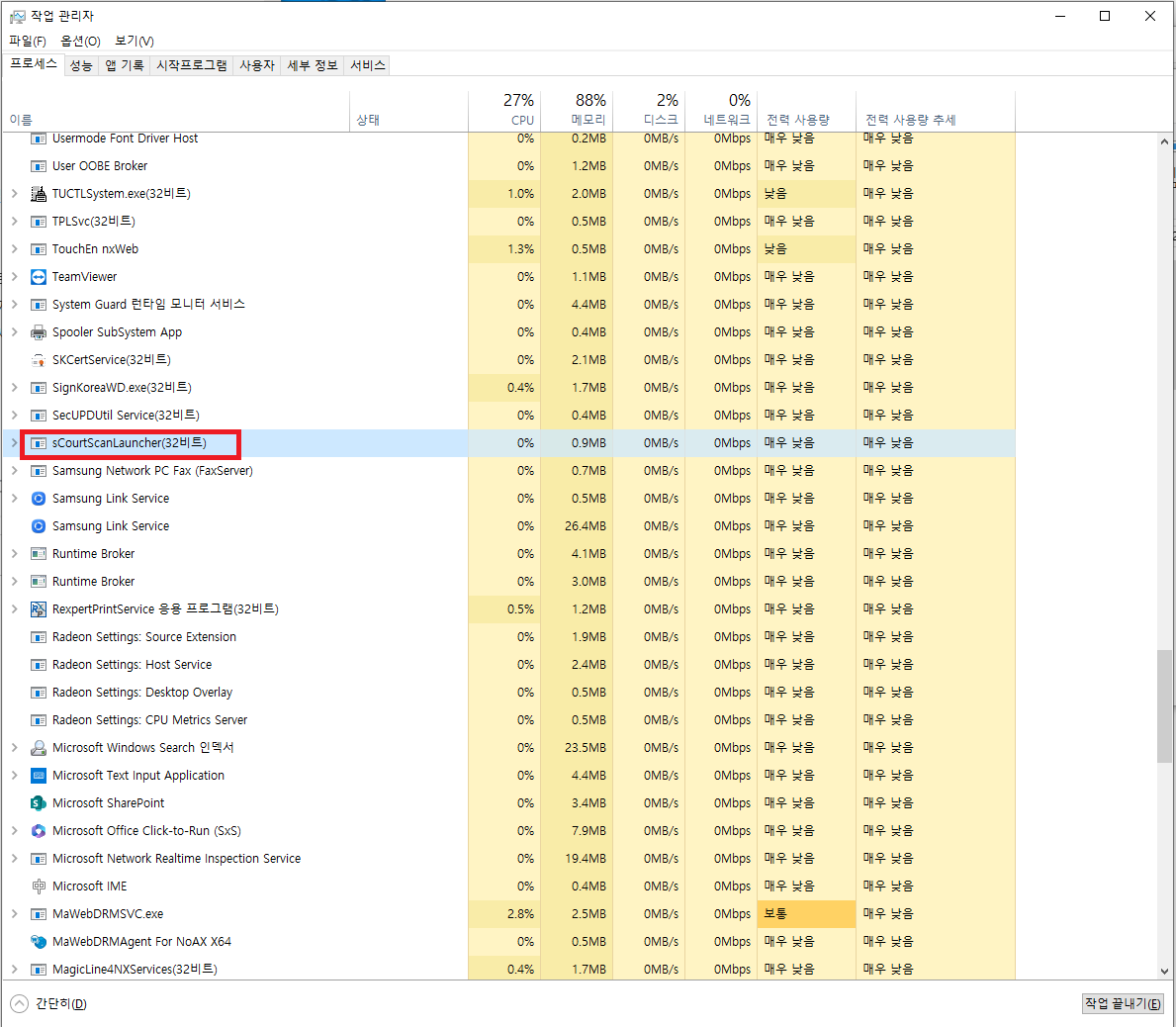Click the scrollbar up arrow

1164,141
